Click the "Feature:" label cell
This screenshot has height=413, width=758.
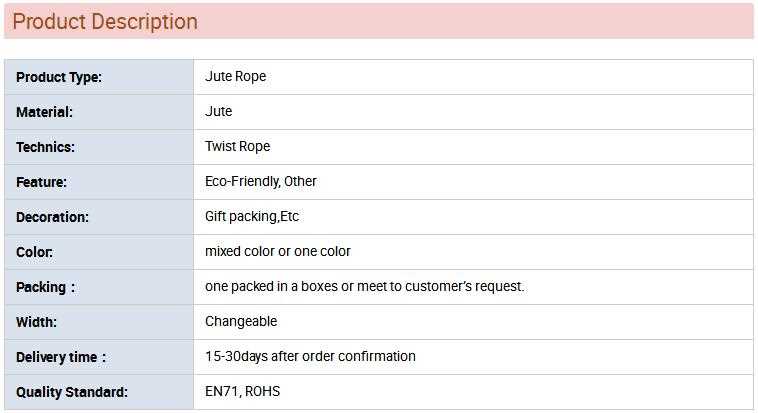(42, 182)
